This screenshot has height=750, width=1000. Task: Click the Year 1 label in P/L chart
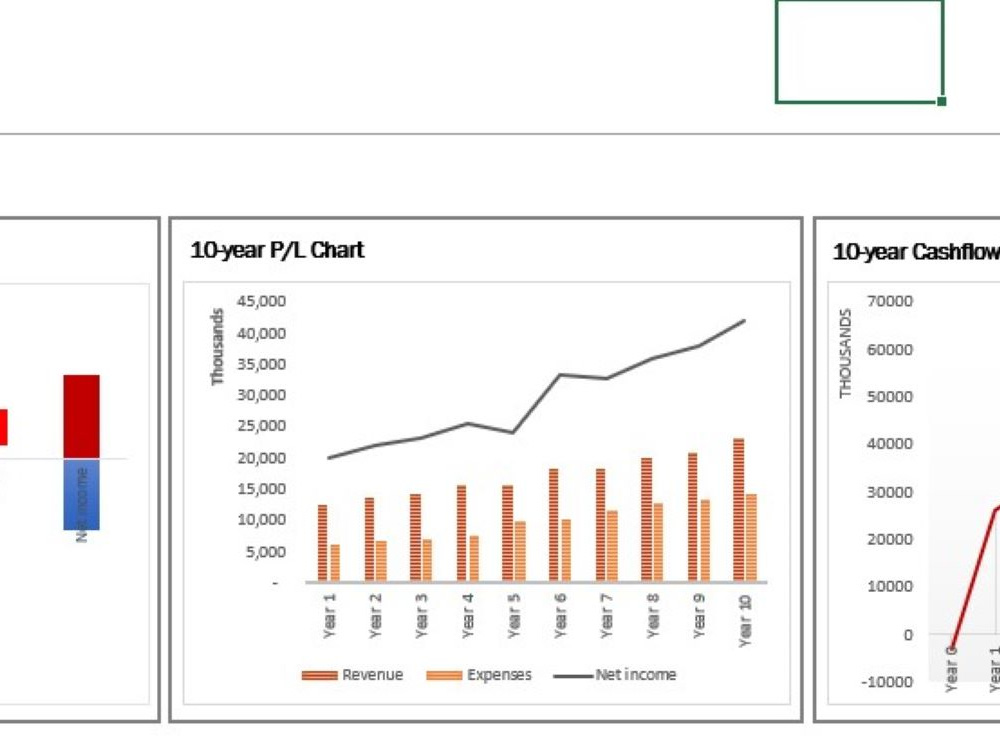[x=329, y=615]
